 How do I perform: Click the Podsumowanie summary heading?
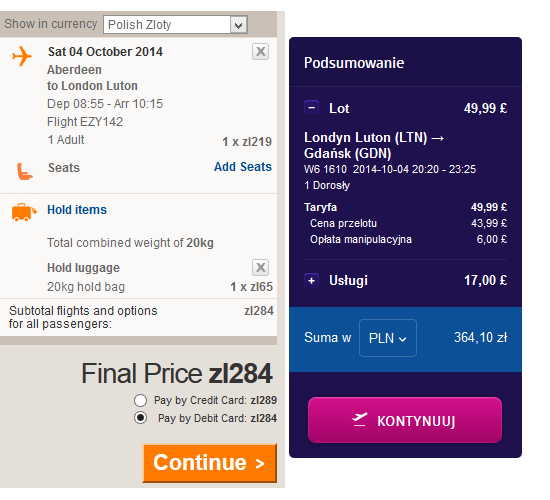point(354,63)
